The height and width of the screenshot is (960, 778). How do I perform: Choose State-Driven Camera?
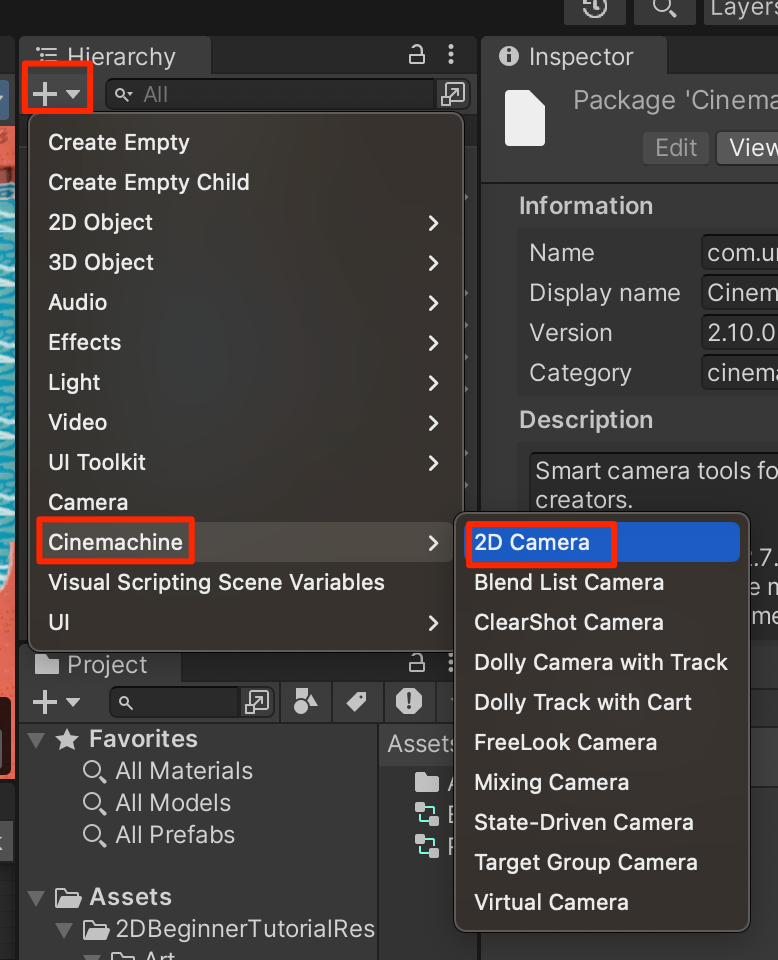click(x=602, y=822)
